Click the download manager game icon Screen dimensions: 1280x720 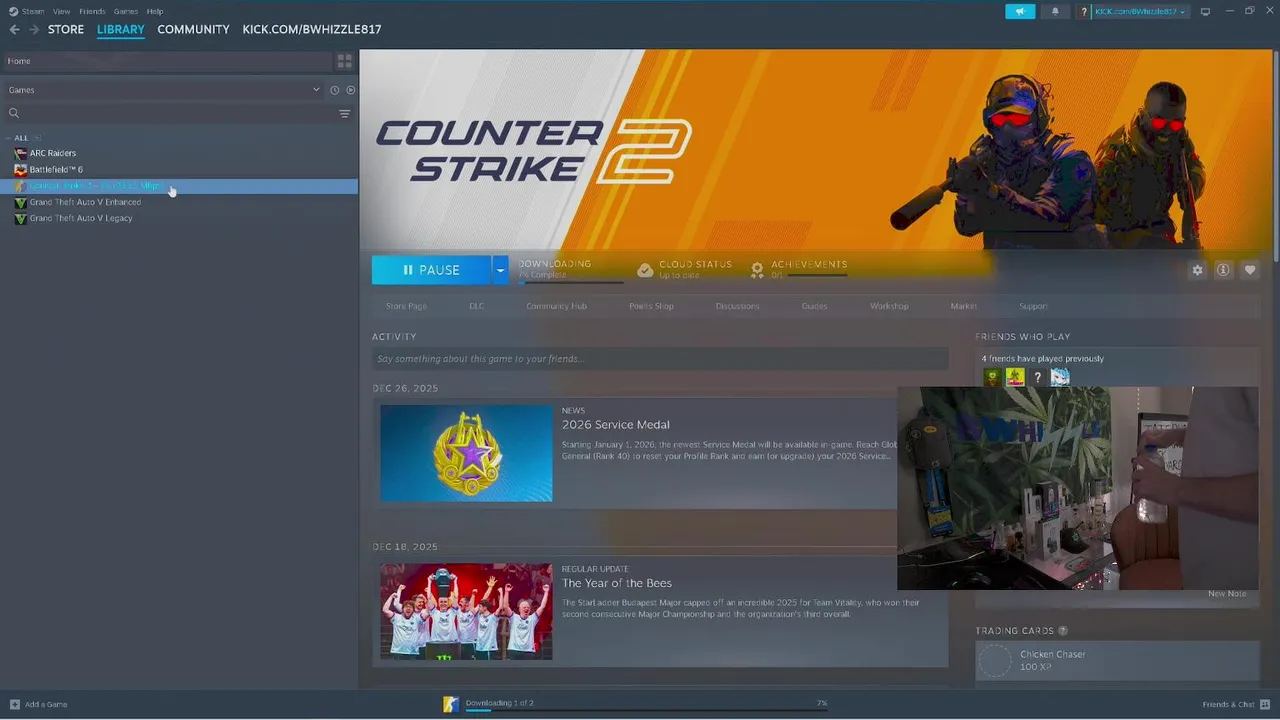(451, 704)
